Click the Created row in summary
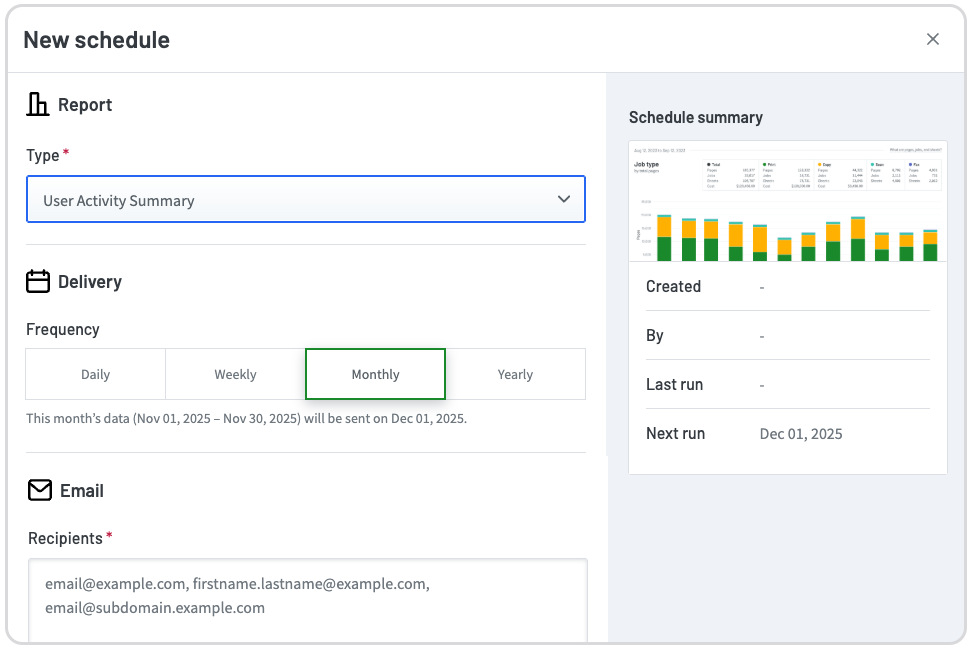Screen dimensions: 972x648 pyautogui.click(x=673, y=286)
